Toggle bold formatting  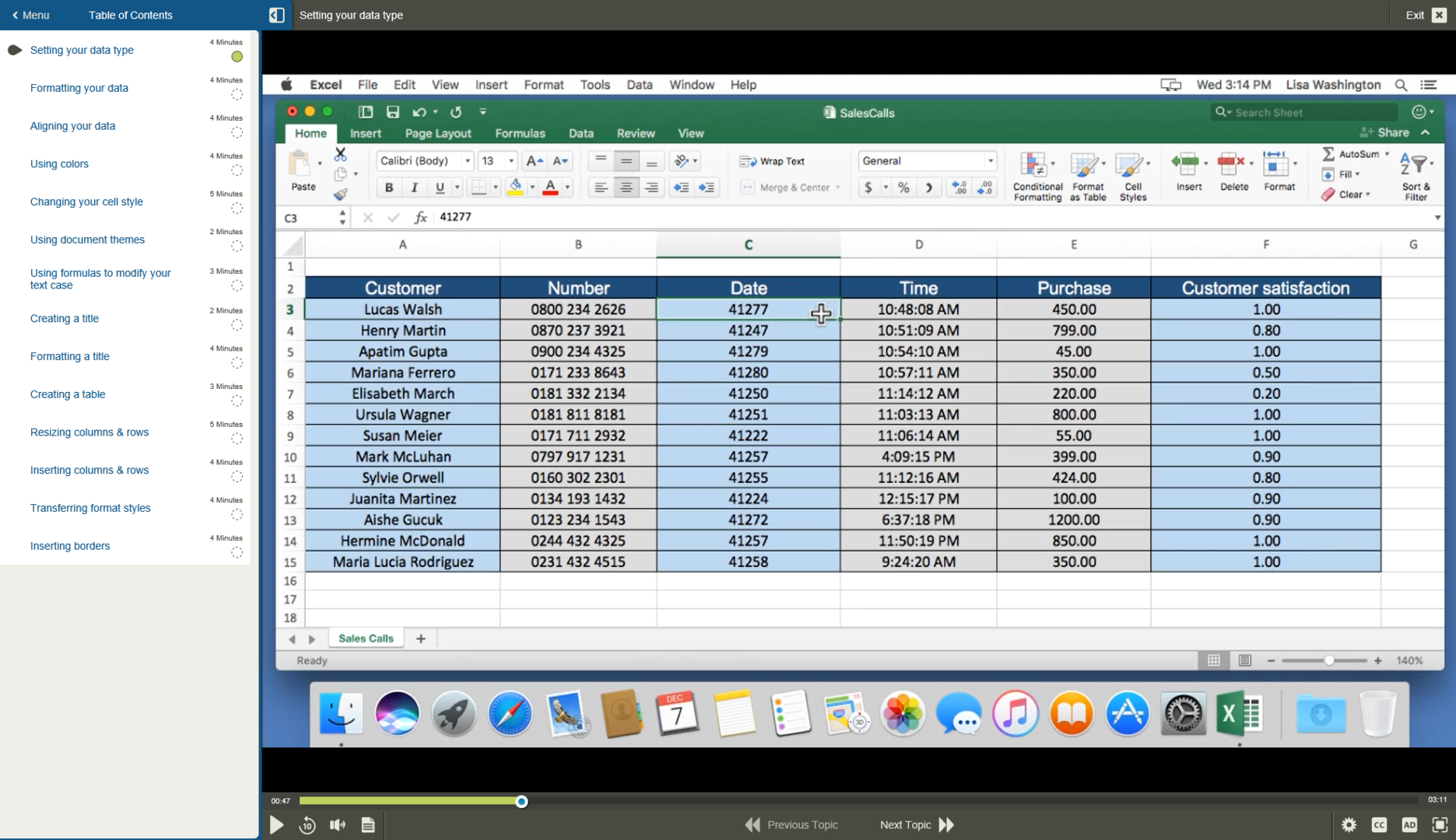(388, 187)
